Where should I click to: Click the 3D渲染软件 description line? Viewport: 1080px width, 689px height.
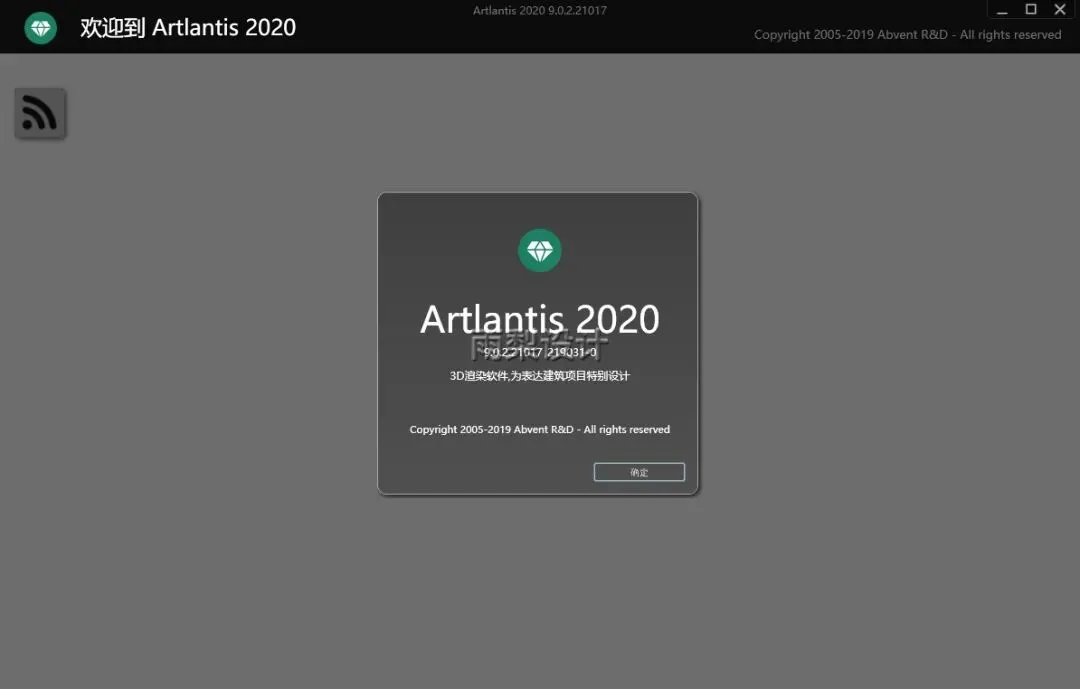point(539,376)
